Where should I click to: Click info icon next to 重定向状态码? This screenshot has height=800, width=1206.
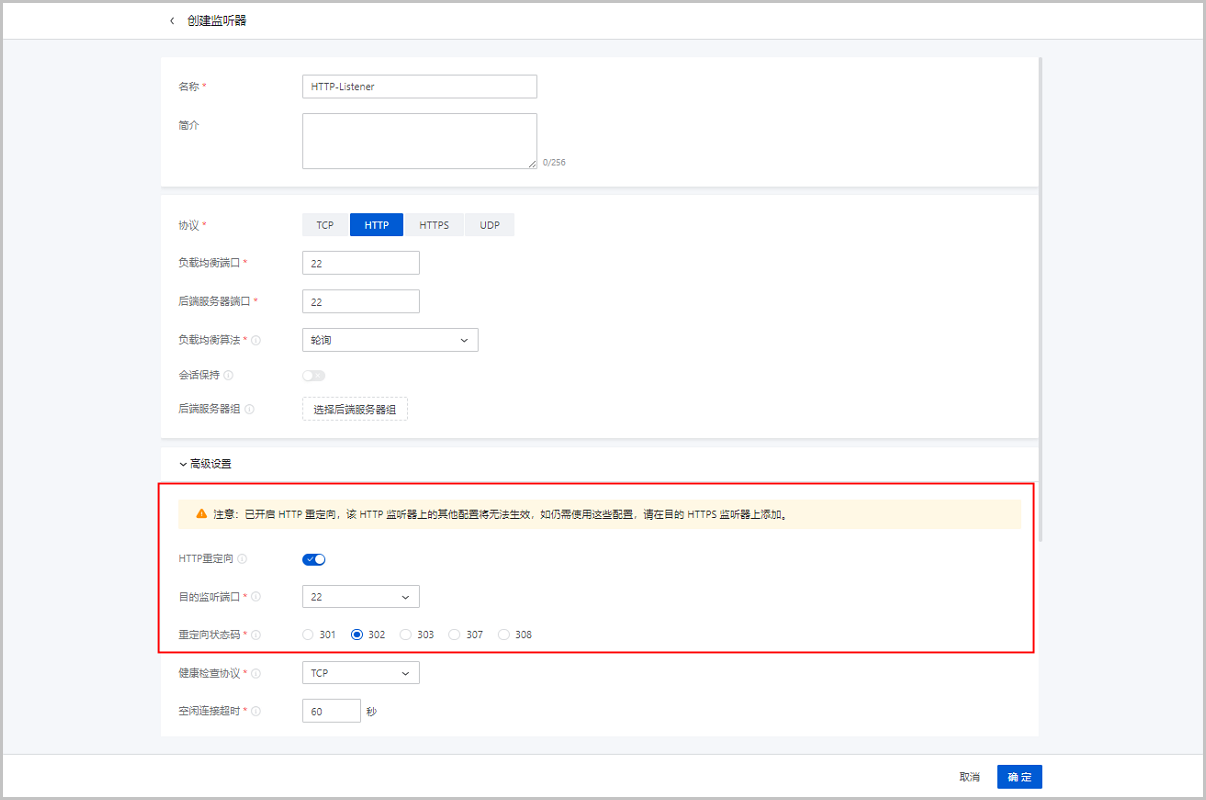[256, 635]
